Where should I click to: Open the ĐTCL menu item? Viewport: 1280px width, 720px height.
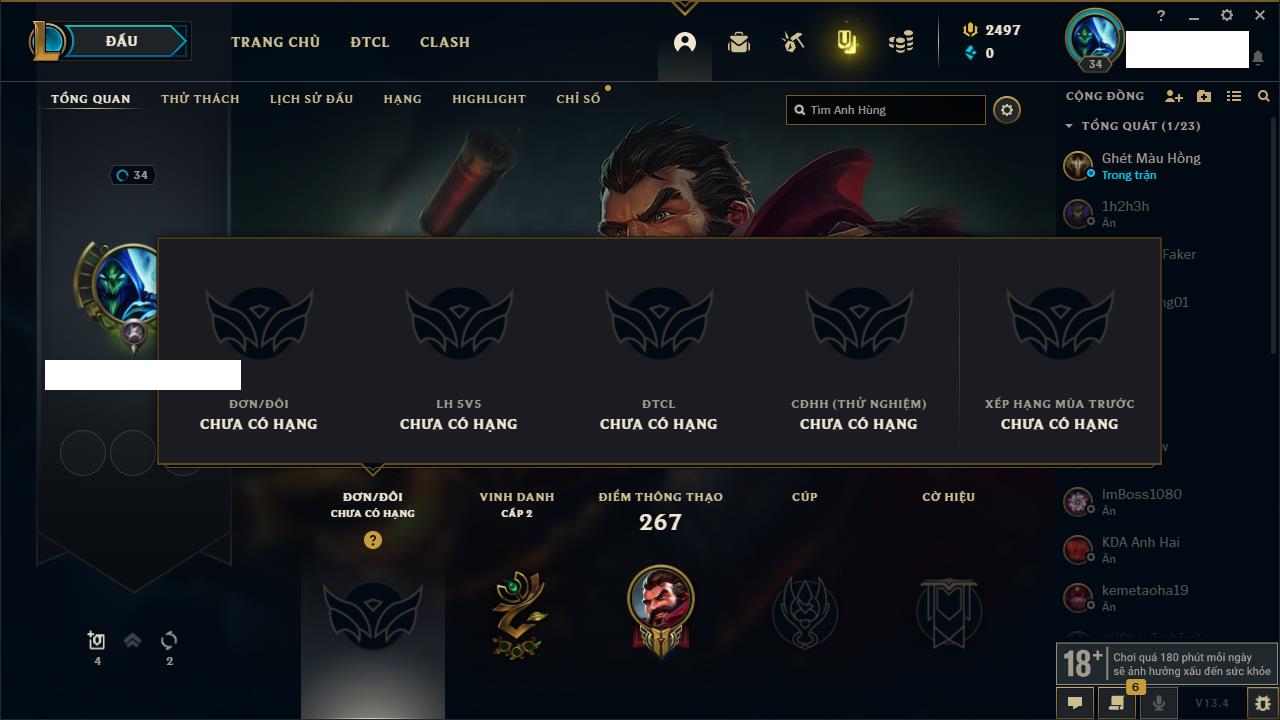(x=370, y=42)
